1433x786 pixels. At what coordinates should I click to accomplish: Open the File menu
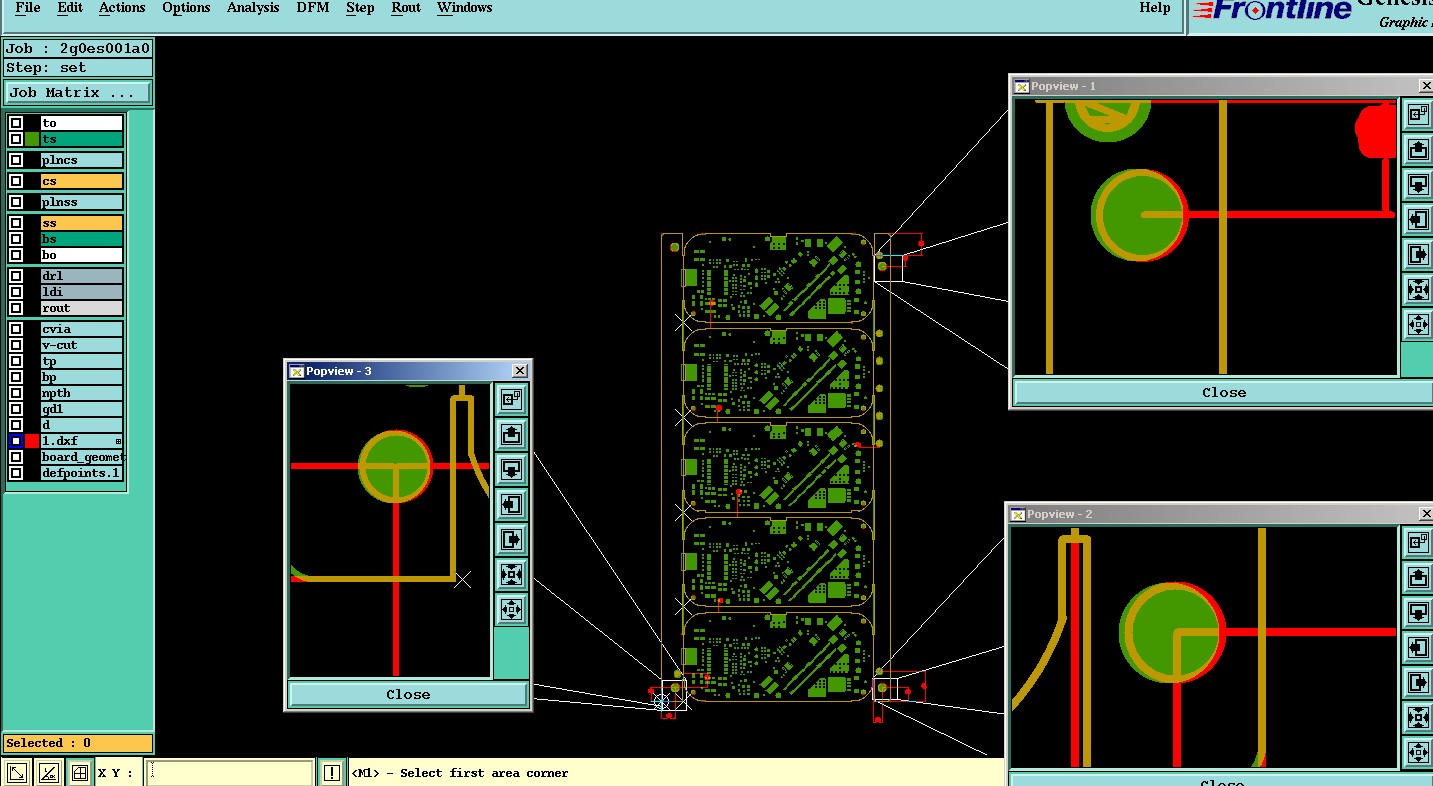tap(28, 8)
